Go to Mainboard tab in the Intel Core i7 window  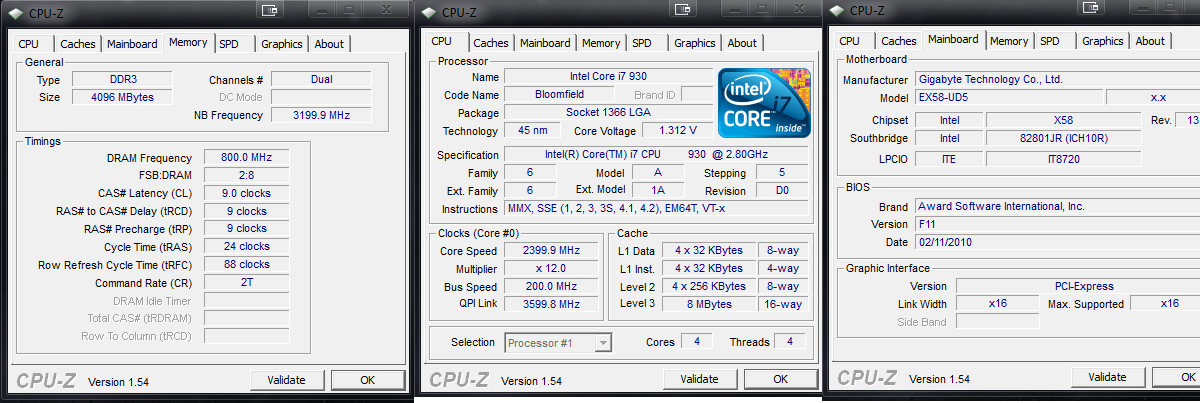[545, 43]
